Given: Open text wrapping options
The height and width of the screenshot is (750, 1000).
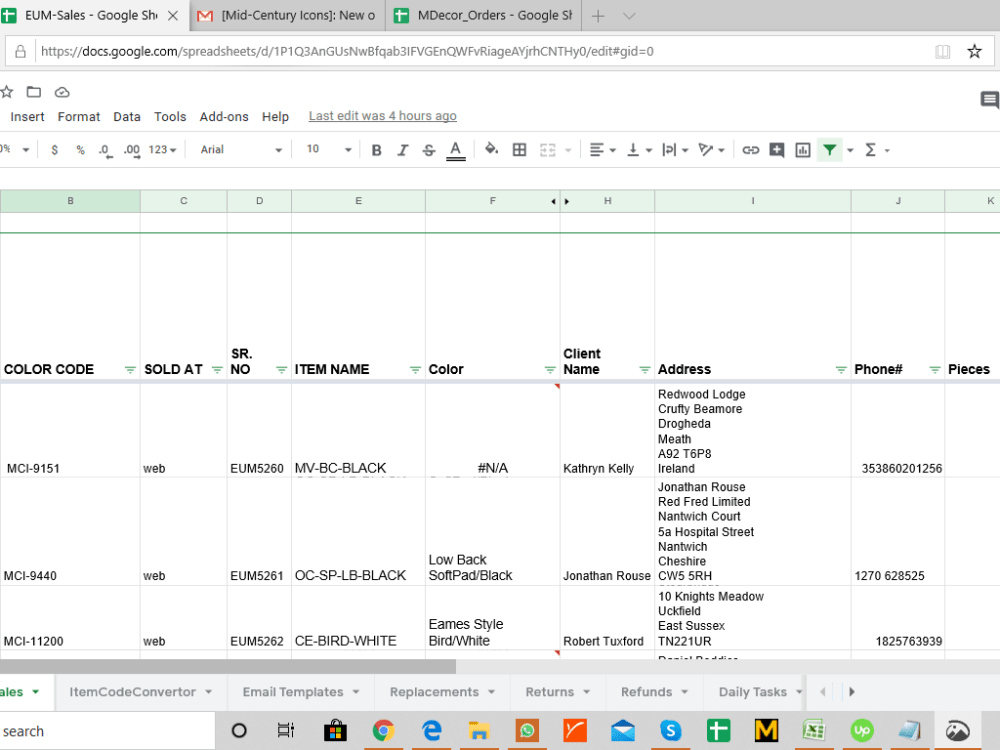Looking at the screenshot, I should pyautogui.click(x=675, y=150).
